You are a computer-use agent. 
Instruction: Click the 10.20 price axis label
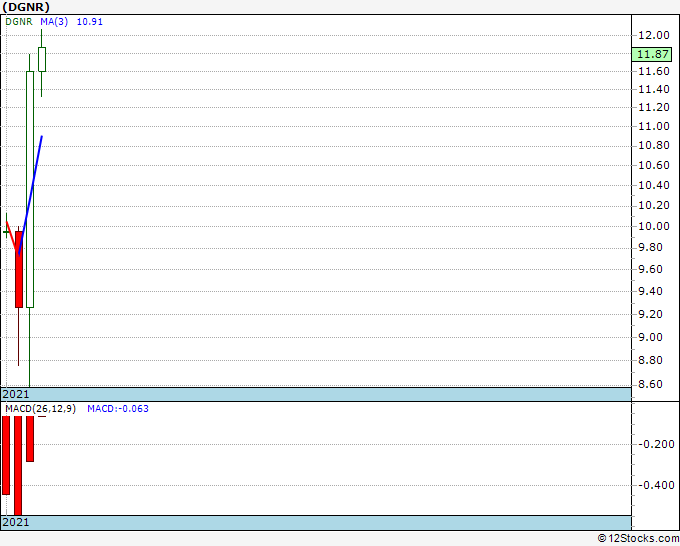654,205
